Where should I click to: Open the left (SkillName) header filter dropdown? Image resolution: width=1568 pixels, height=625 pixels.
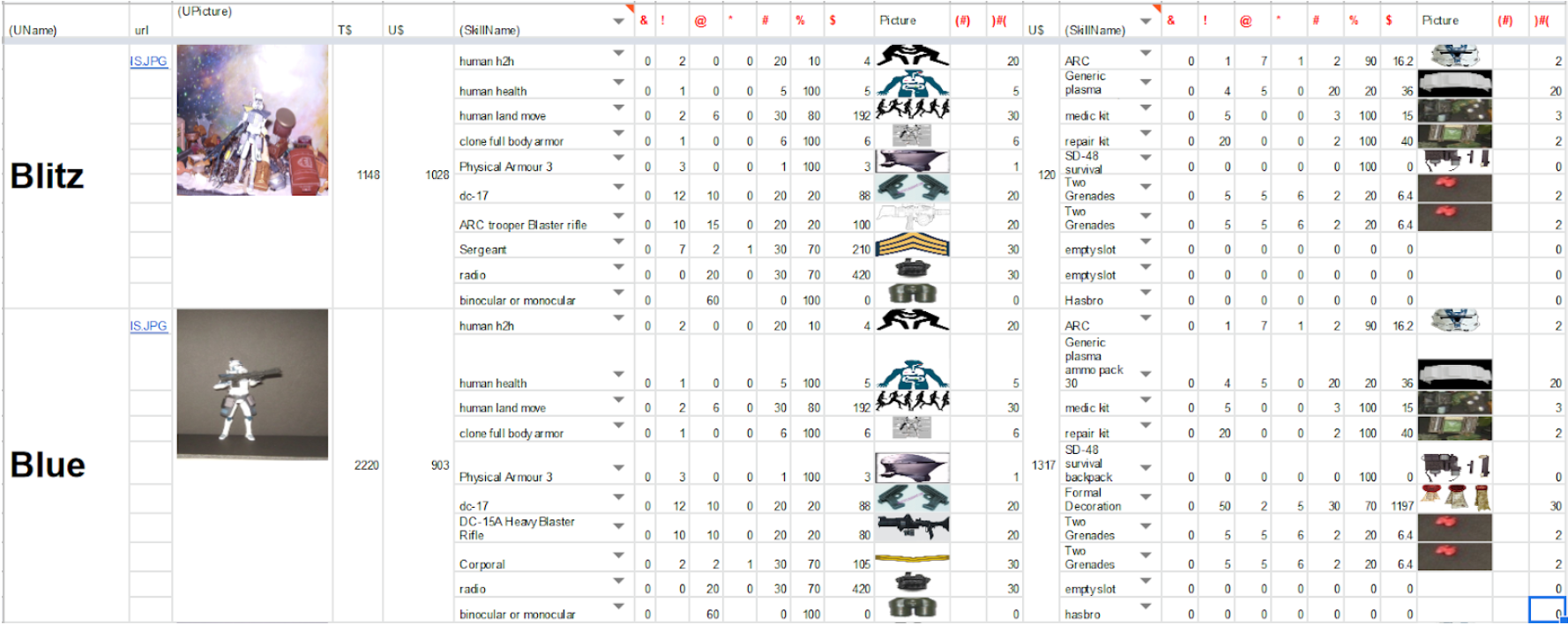click(618, 21)
